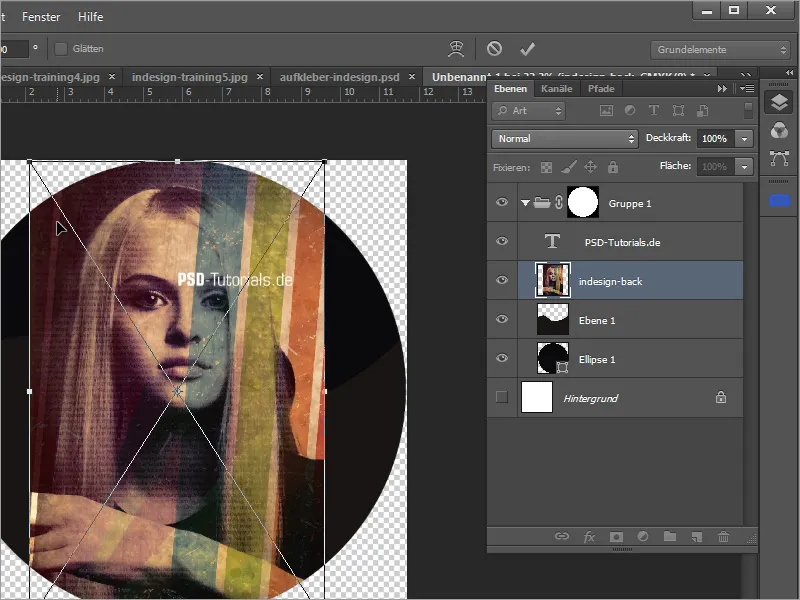Select the Ebene 1 layer thumbnail

553,319
